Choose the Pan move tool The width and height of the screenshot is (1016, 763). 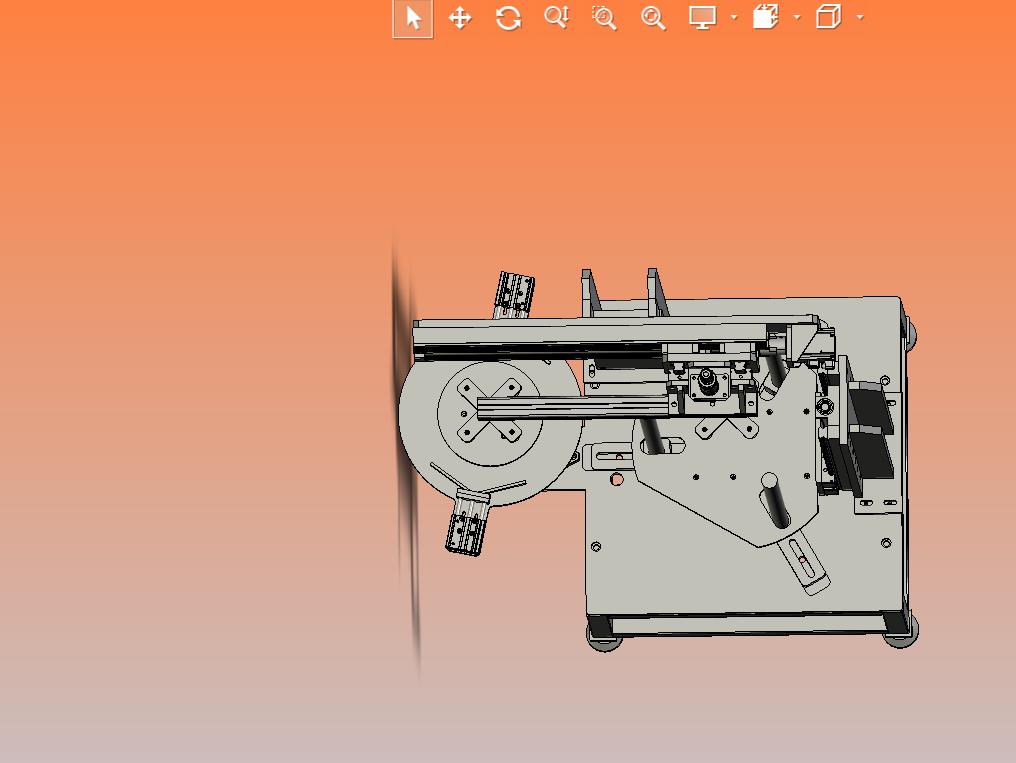[460, 17]
